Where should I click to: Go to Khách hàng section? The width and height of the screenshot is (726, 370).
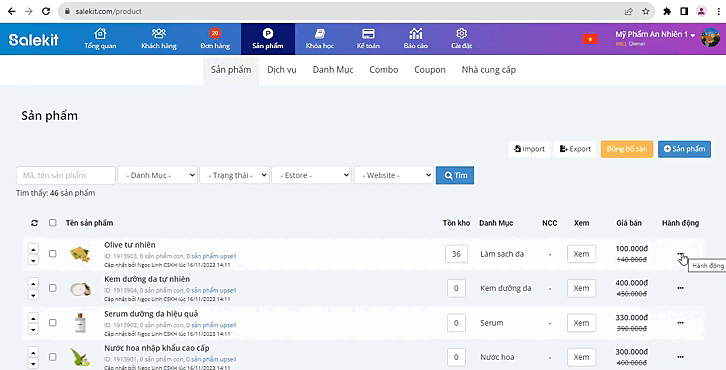pos(159,39)
